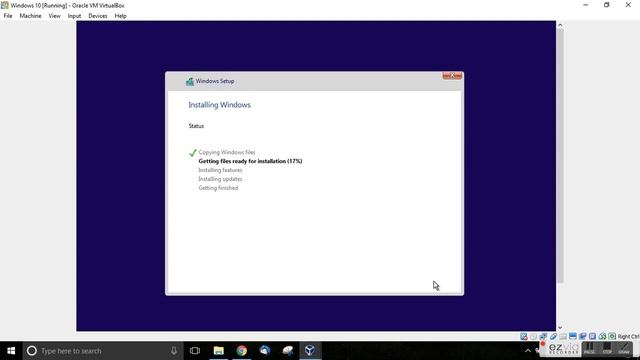Click the Type here to search box
Image resolution: width=640 pixels, height=360 pixels.
103,351
